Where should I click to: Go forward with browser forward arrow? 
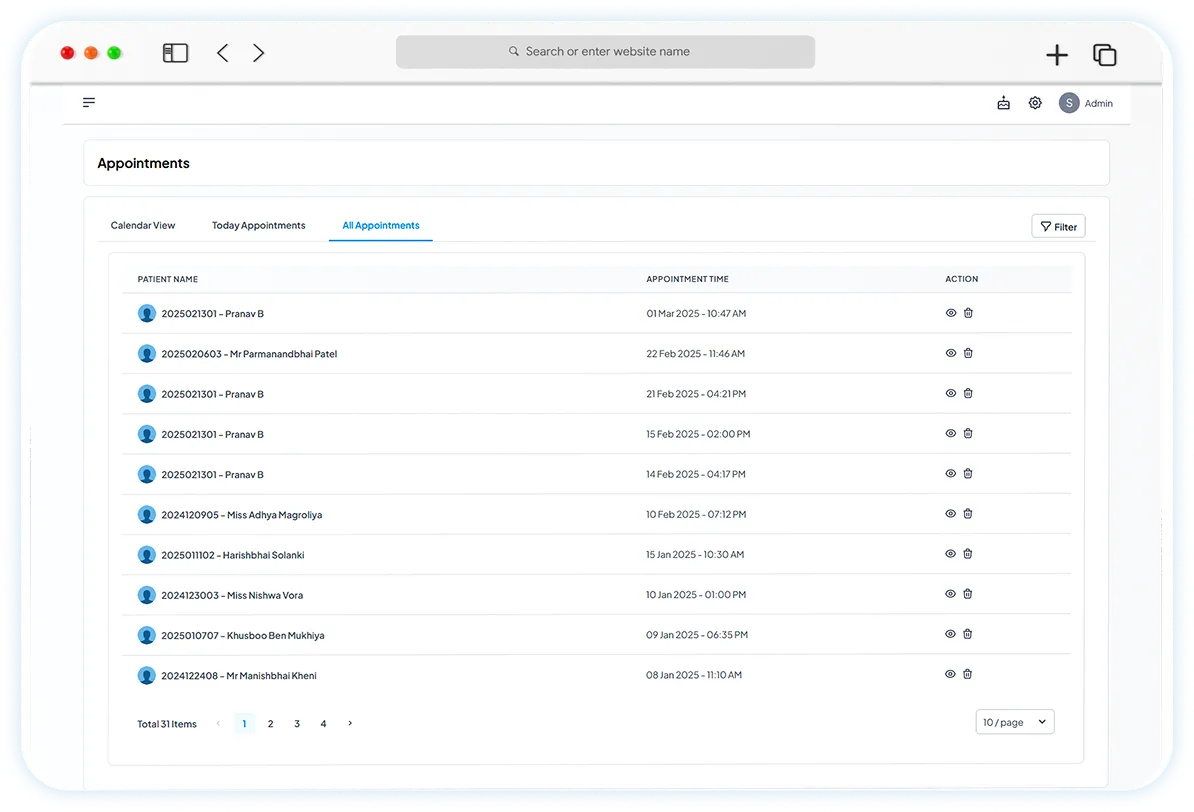tap(259, 53)
